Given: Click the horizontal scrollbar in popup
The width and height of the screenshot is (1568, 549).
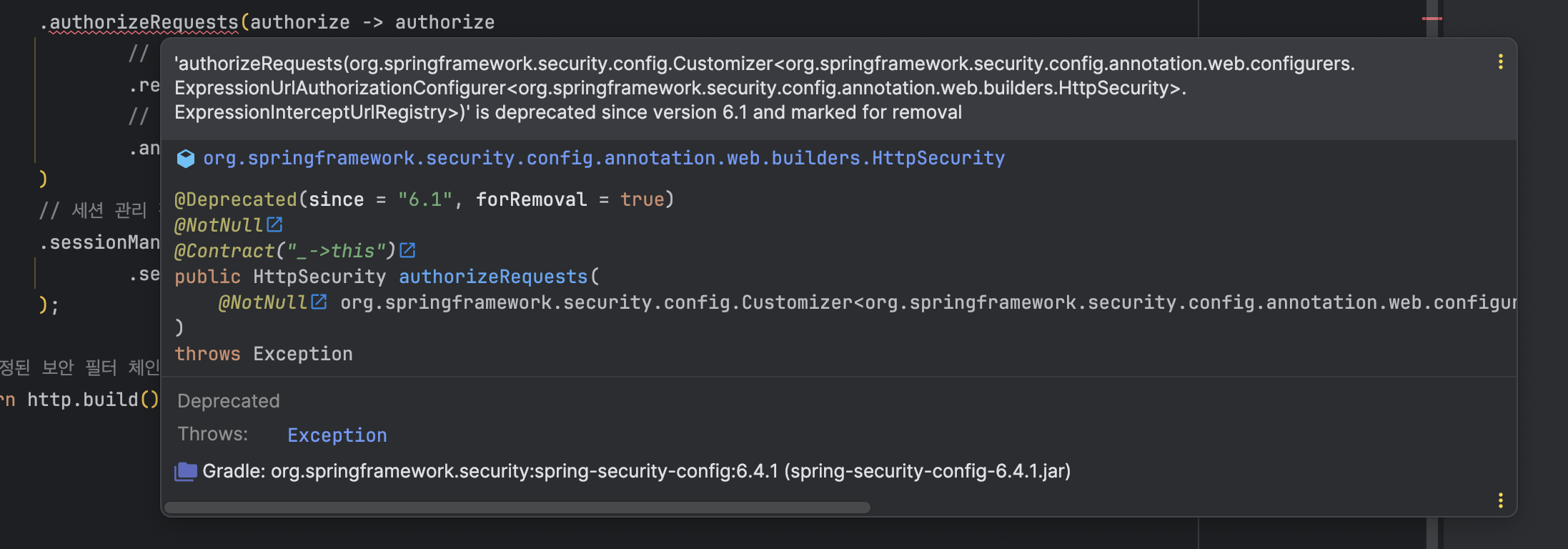Looking at the screenshot, I should (517, 508).
